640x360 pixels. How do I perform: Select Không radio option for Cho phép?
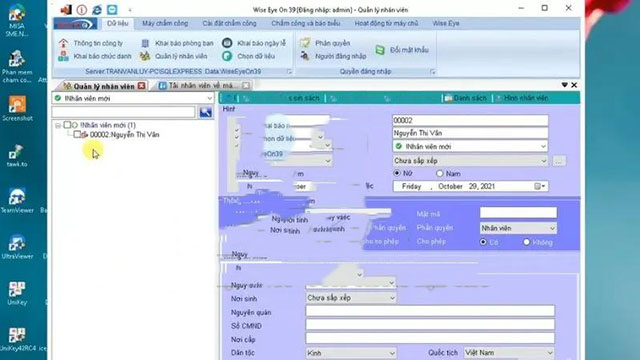(x=527, y=242)
